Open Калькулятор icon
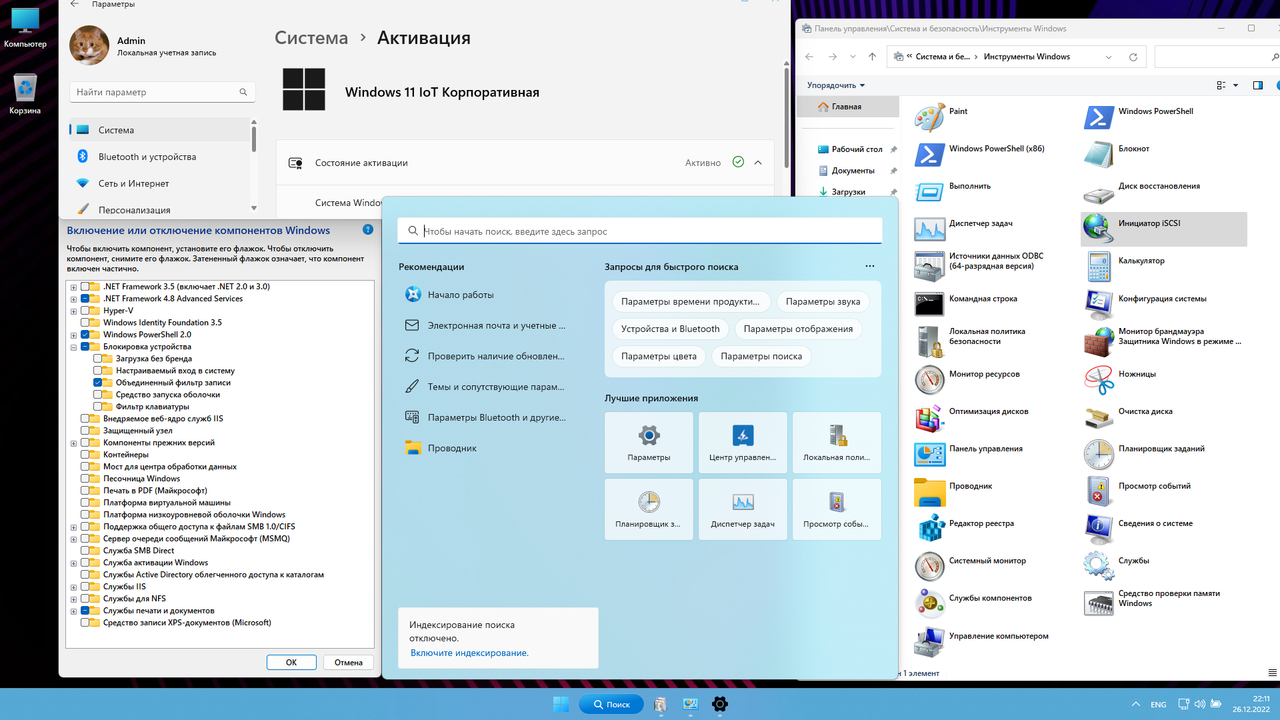This screenshot has height=720, width=1280. point(1099,267)
